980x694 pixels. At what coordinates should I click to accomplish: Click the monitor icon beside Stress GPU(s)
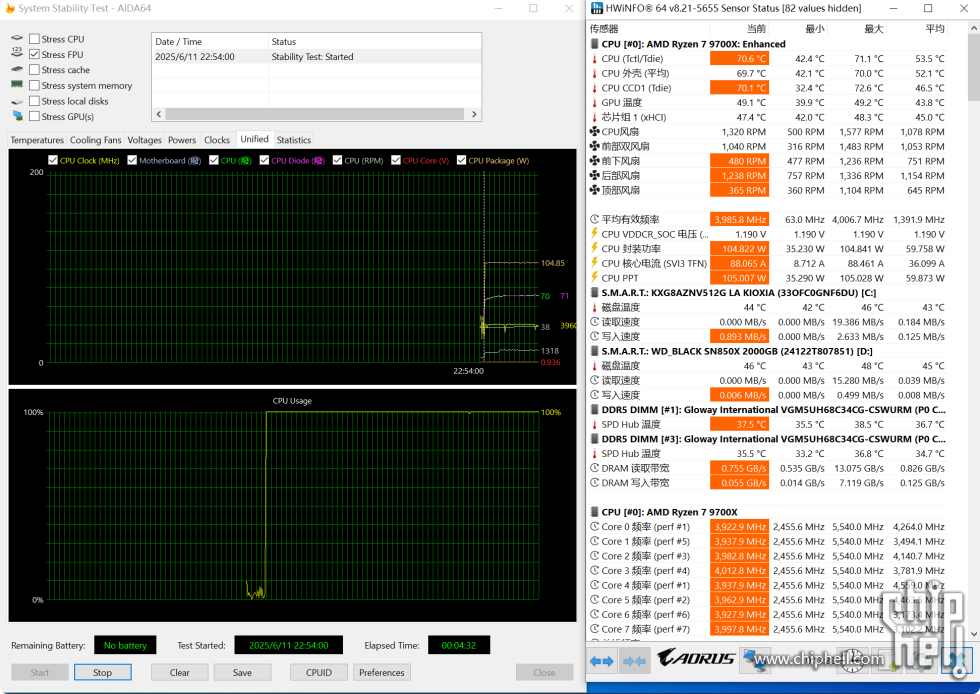(17, 116)
